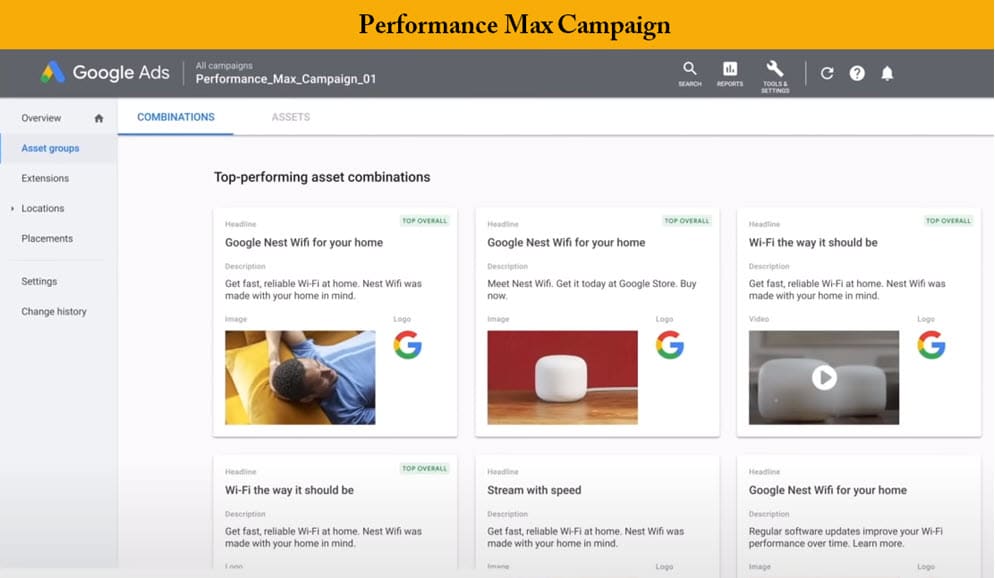Open the Reports icon

tap(730, 74)
